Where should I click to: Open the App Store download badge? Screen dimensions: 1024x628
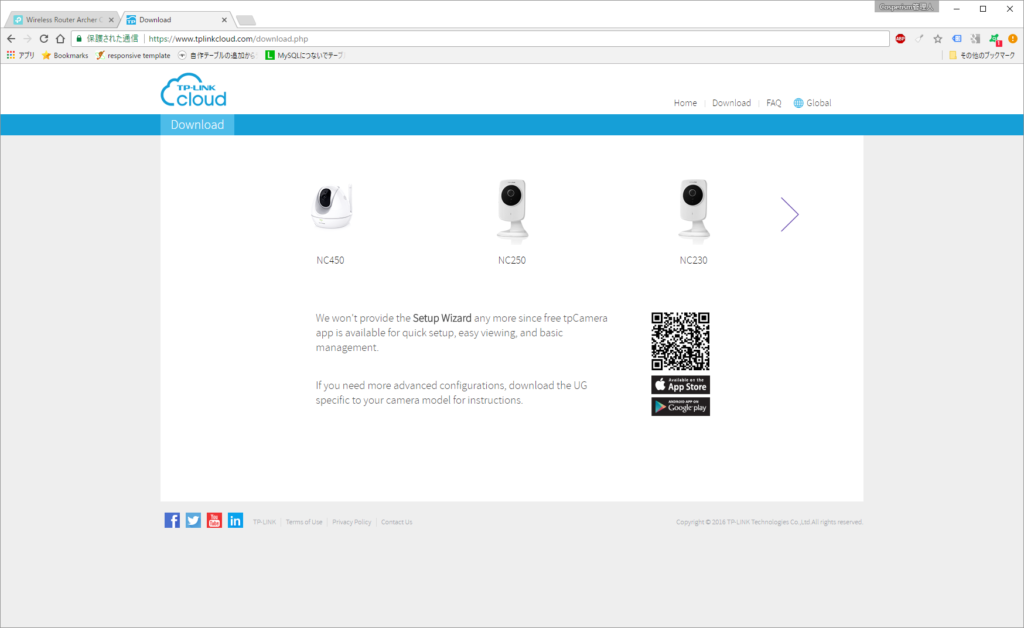point(680,385)
